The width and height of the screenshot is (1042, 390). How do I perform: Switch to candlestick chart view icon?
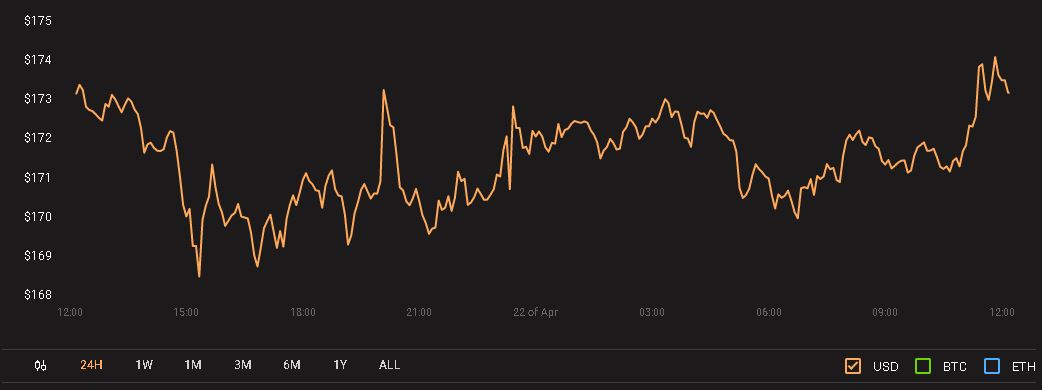tap(41, 365)
